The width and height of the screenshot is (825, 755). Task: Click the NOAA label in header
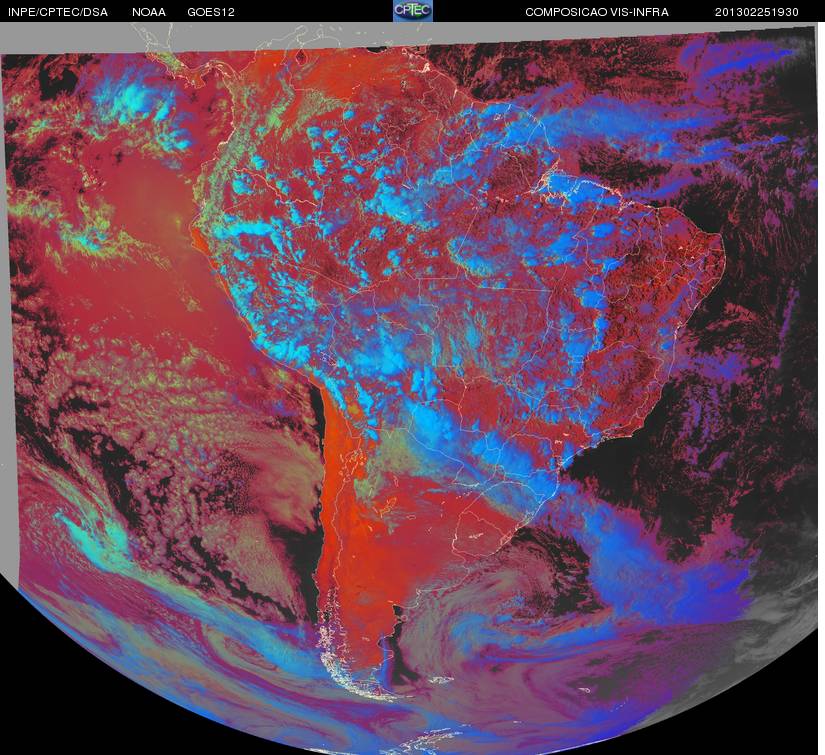coord(149,12)
